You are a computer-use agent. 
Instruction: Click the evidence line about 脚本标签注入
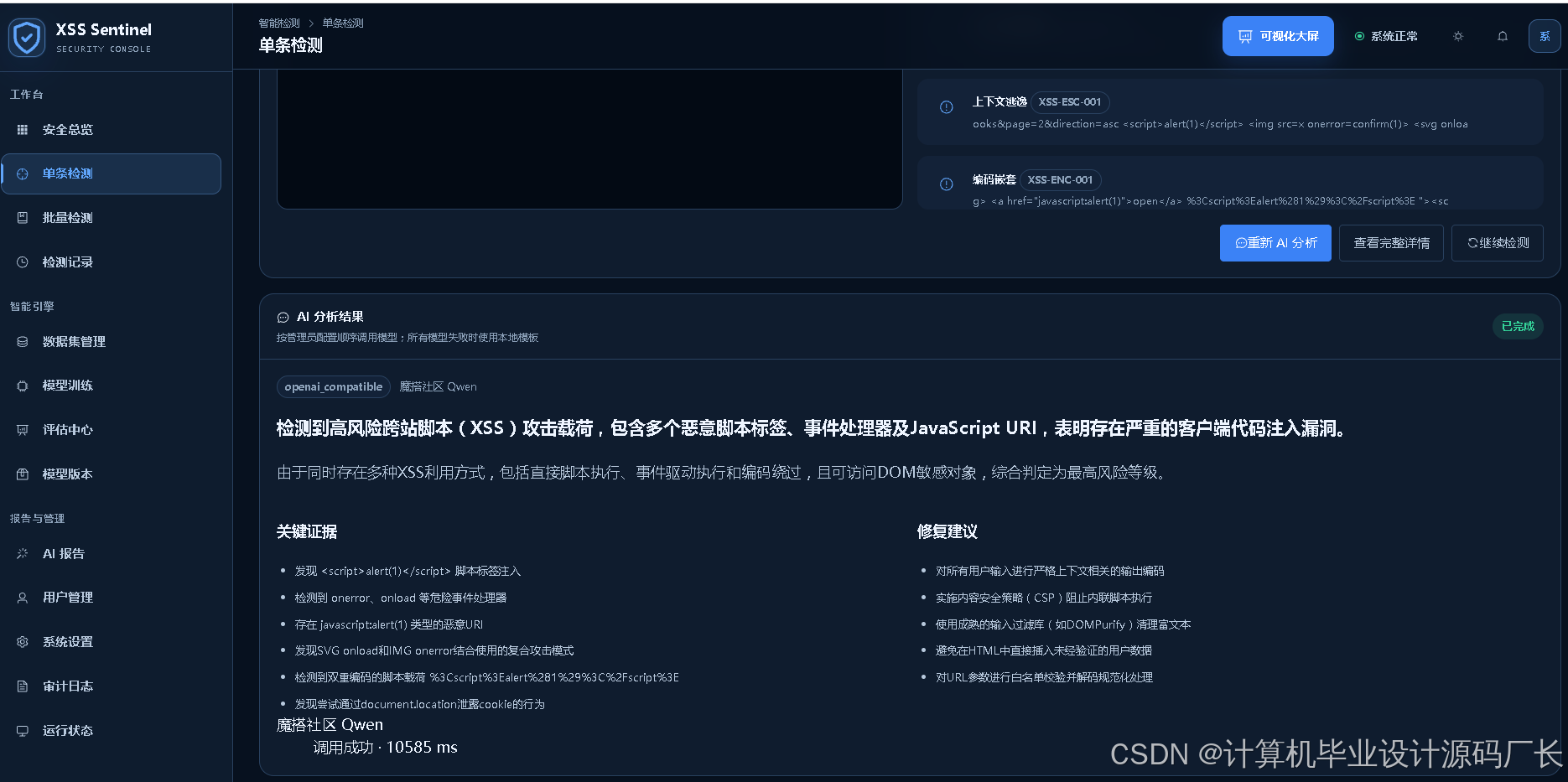[x=408, y=572]
